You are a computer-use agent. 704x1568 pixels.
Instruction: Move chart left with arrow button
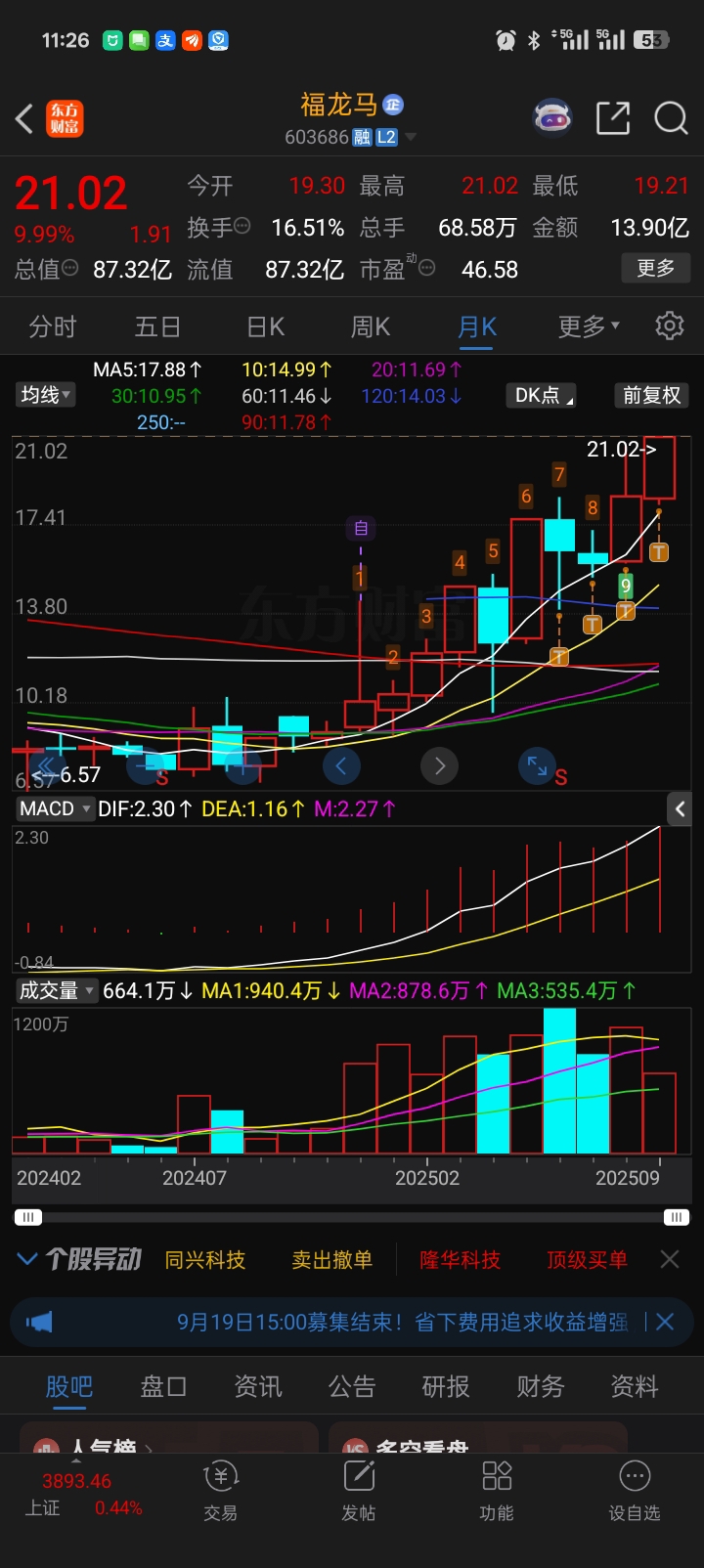[340, 765]
